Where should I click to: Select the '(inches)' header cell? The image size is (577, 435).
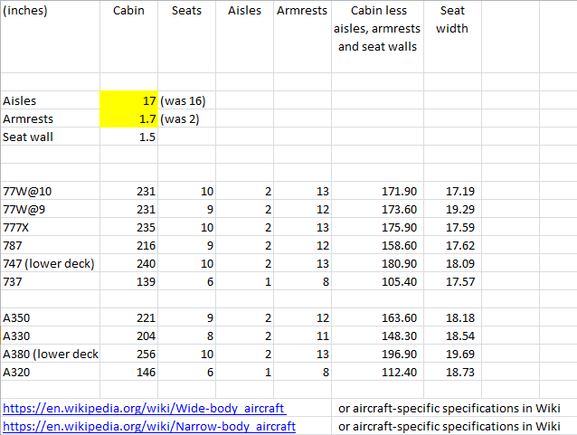coord(50,36)
